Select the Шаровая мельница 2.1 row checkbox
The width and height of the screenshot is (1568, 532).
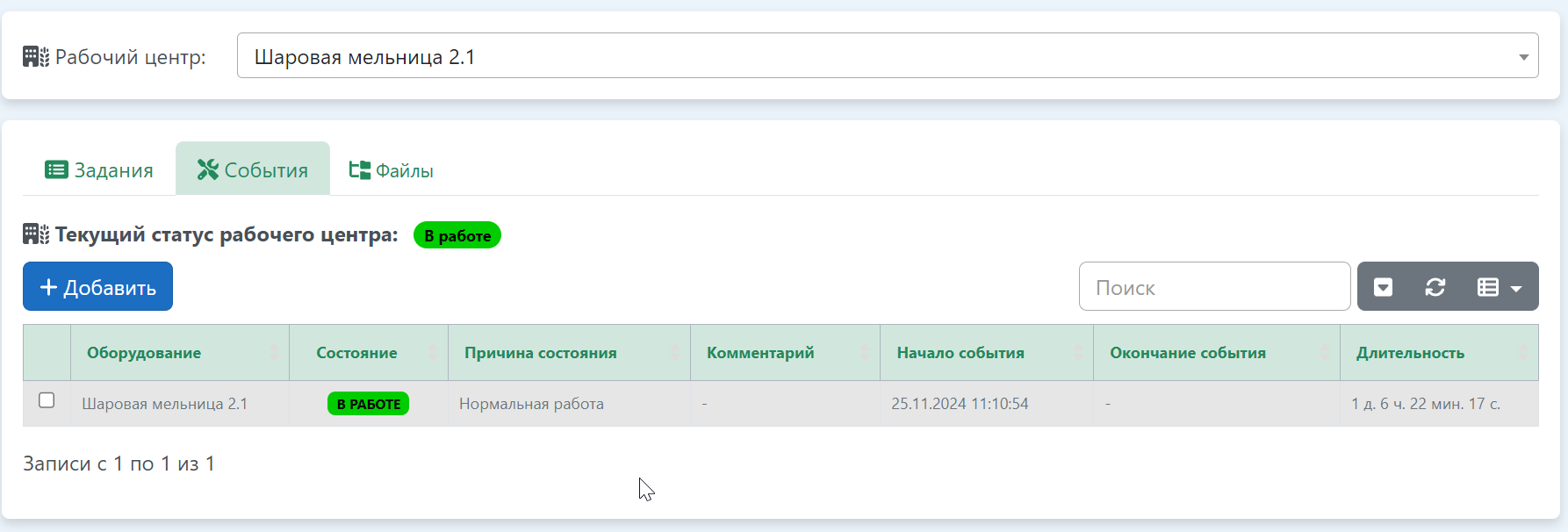47,400
